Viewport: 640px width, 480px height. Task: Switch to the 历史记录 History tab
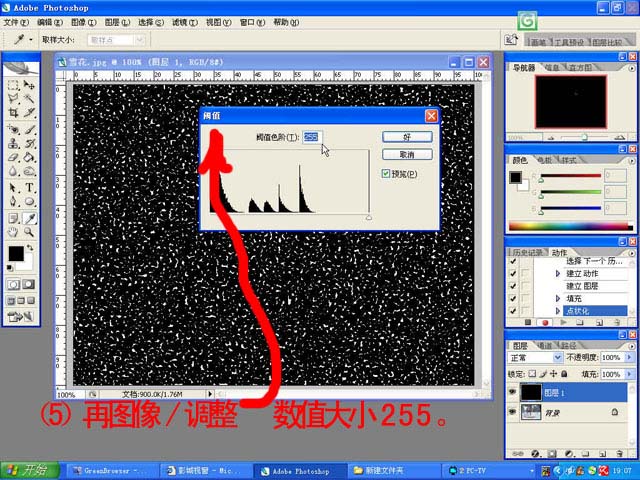click(527, 252)
